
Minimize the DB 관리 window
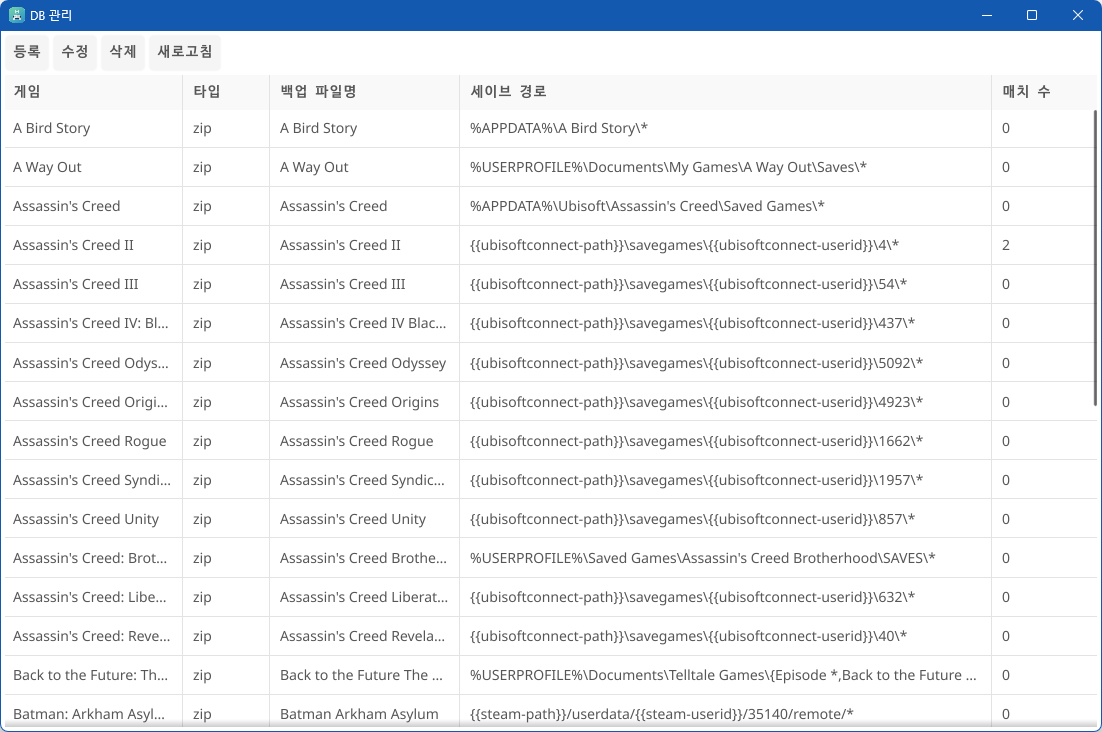[x=987, y=15]
